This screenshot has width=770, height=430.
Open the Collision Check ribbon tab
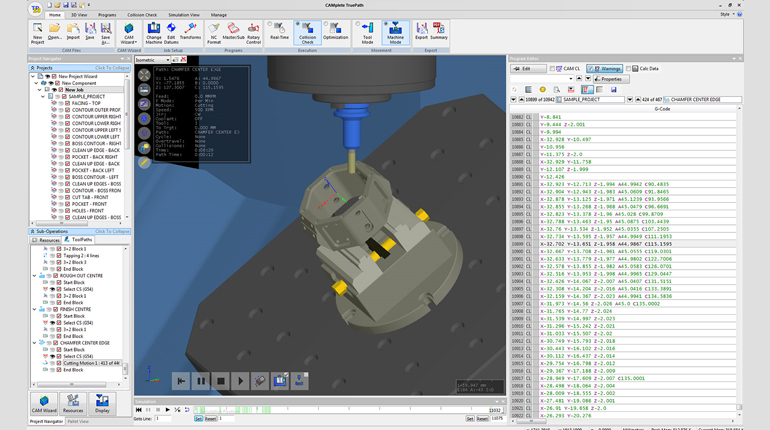point(142,15)
